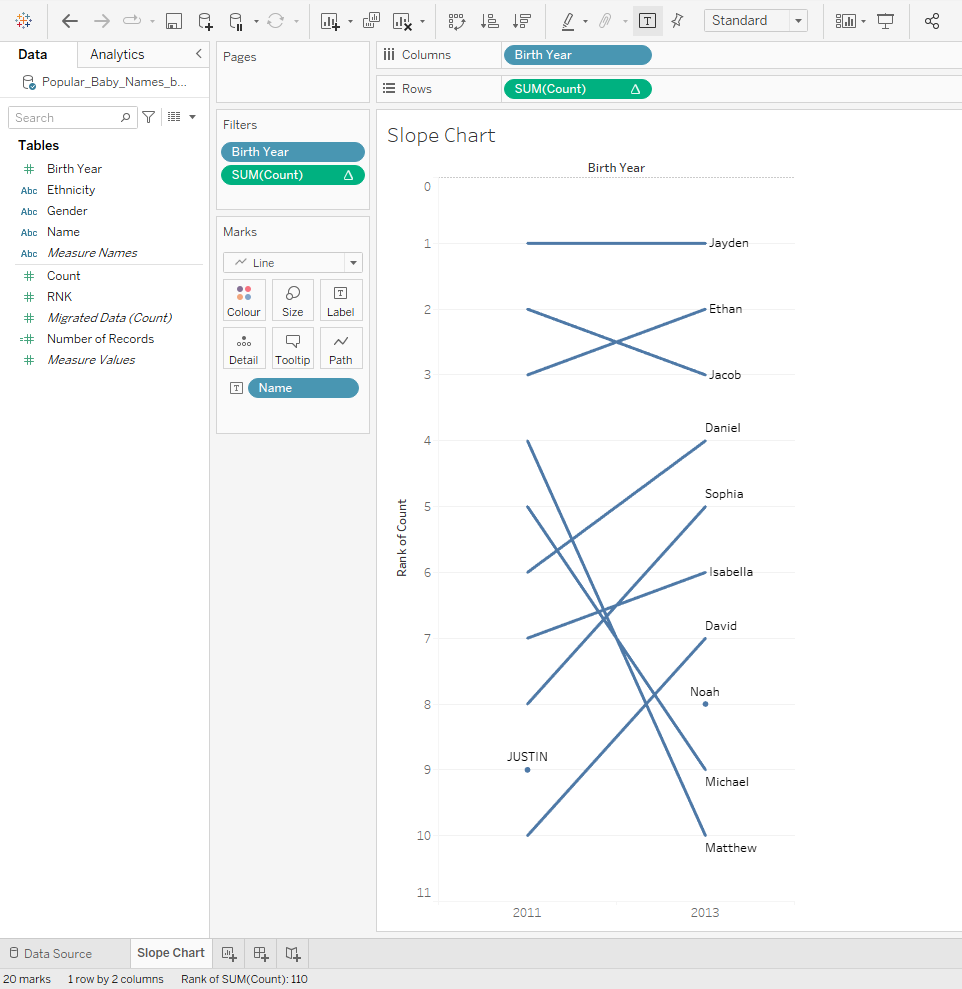Click the Share workbook icon
This screenshot has width=962, height=989.
(x=932, y=21)
